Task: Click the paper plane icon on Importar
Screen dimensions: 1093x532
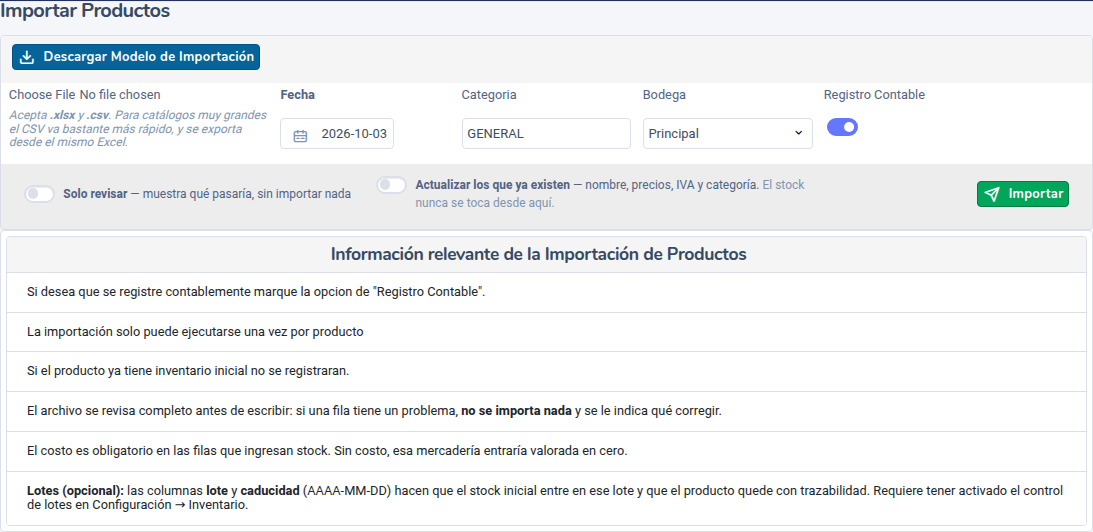Action: coord(993,194)
